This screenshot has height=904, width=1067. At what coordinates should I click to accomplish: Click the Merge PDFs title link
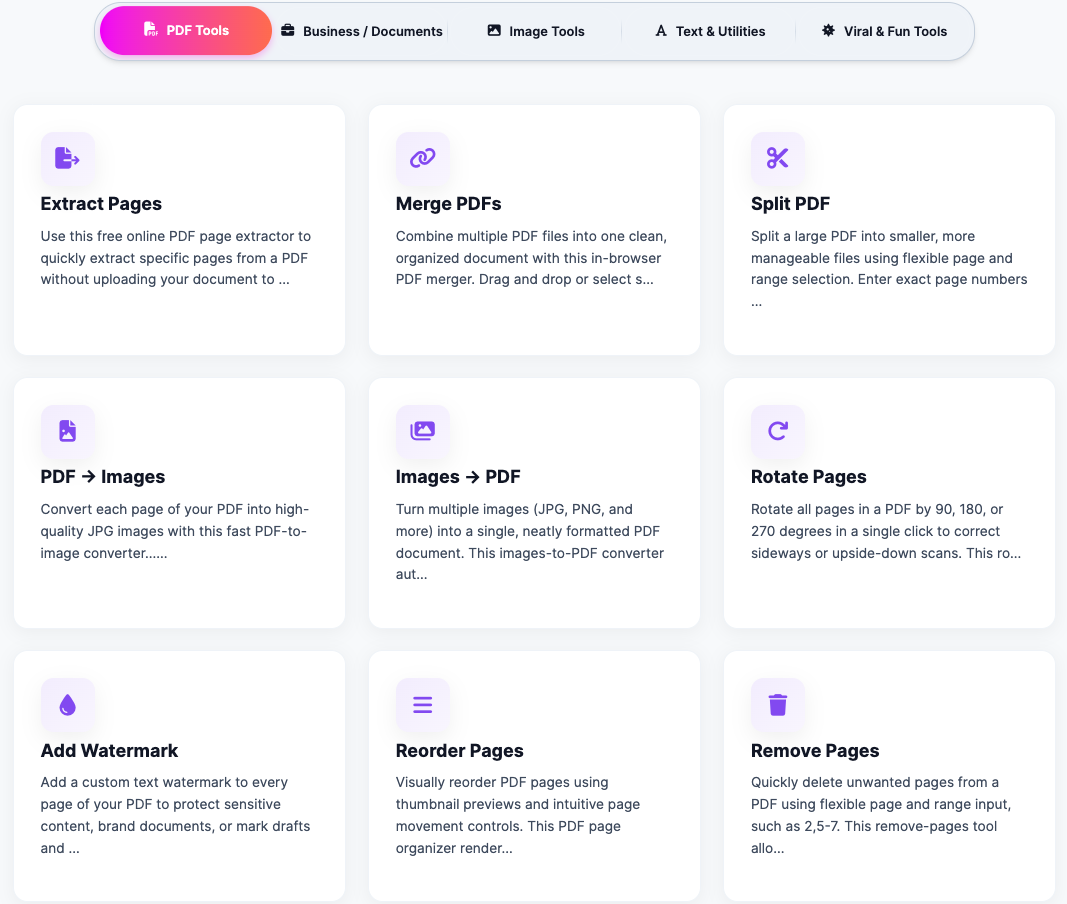tap(448, 203)
